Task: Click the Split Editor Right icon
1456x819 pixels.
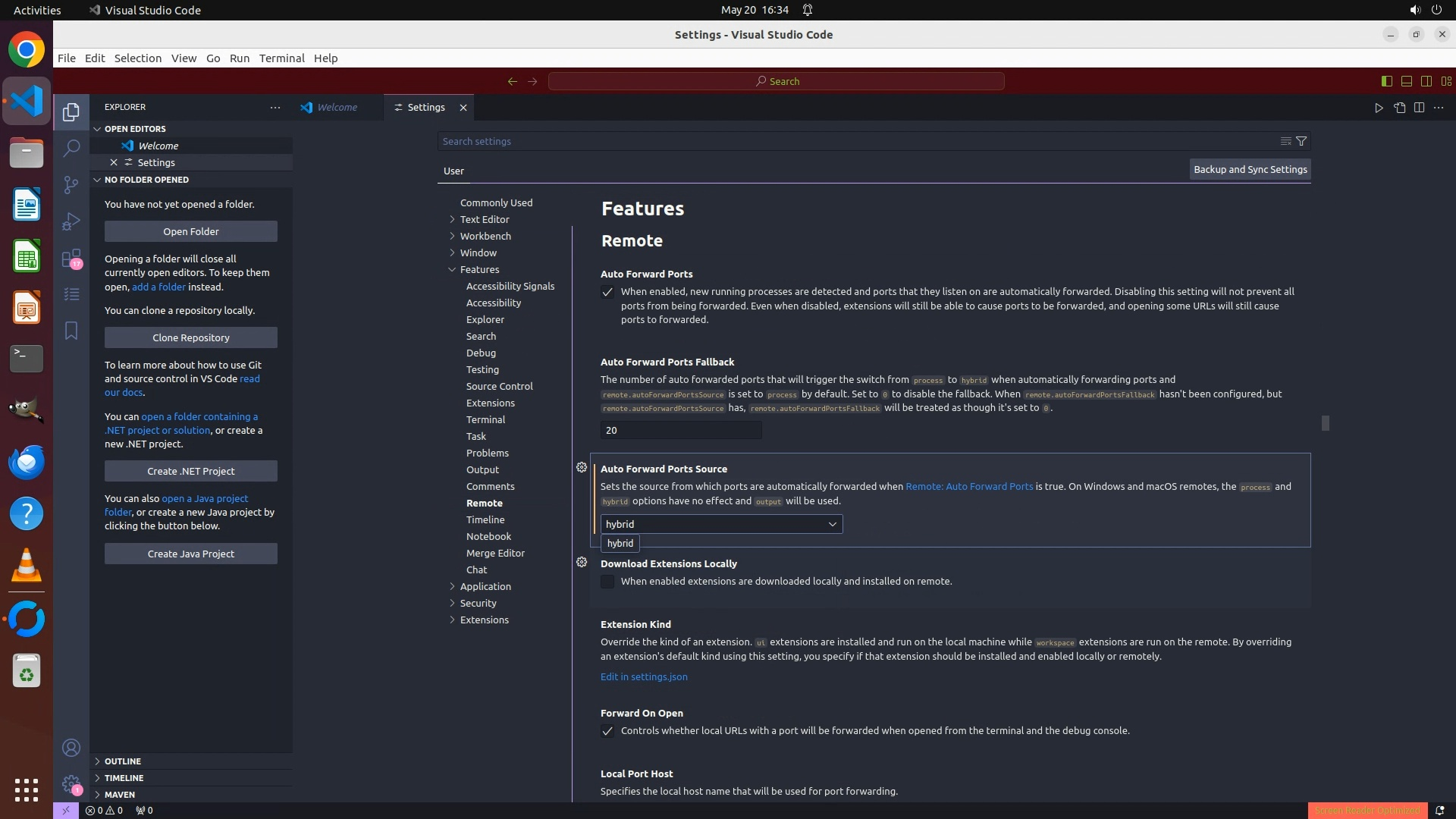Action: tap(1419, 108)
